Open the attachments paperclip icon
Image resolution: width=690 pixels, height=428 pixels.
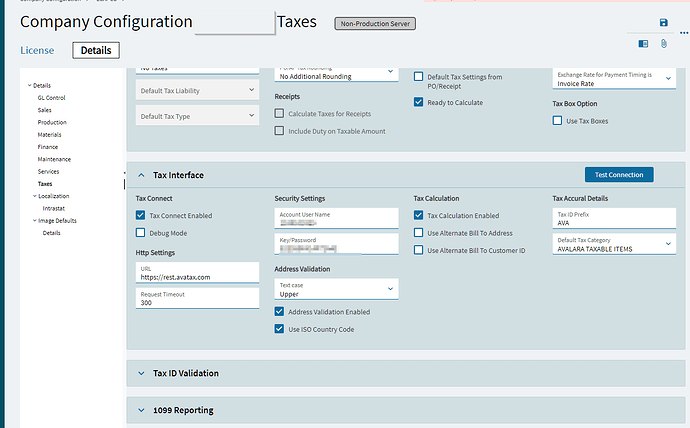point(664,44)
